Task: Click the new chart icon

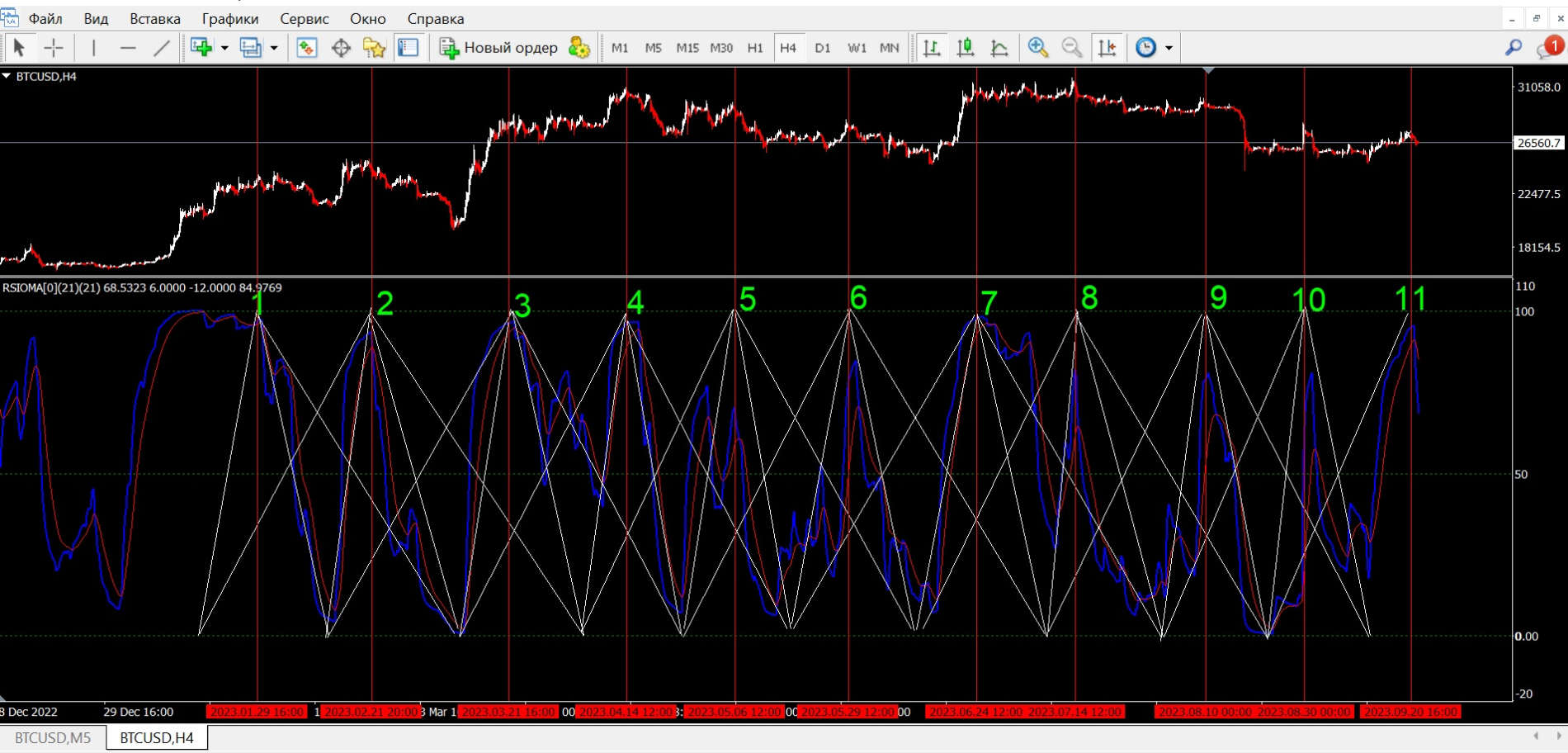Action: point(201,48)
